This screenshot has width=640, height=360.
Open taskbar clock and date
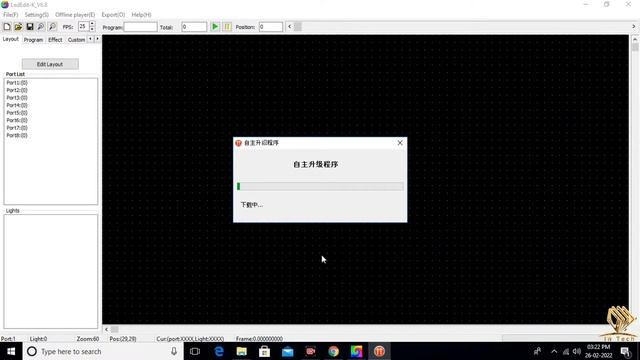click(x=599, y=351)
